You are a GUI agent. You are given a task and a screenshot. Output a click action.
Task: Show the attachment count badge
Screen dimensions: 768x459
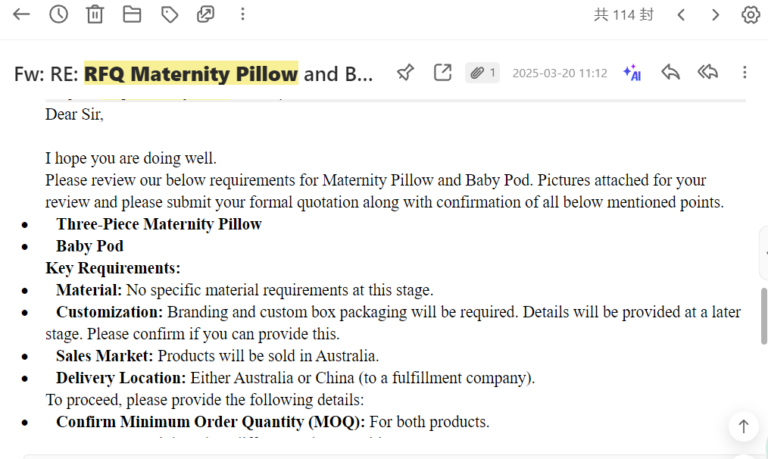(483, 72)
